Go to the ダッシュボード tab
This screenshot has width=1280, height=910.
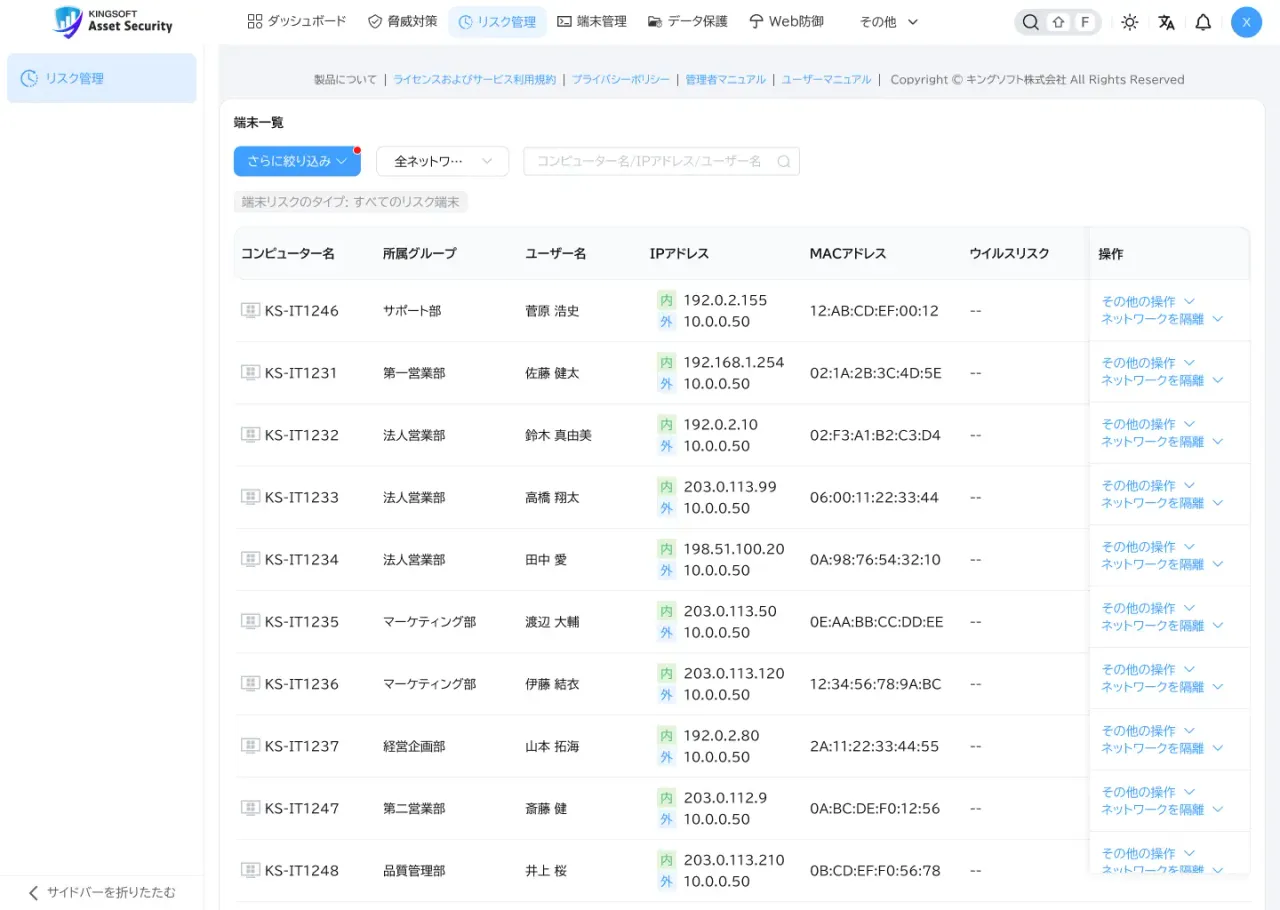tap(296, 21)
